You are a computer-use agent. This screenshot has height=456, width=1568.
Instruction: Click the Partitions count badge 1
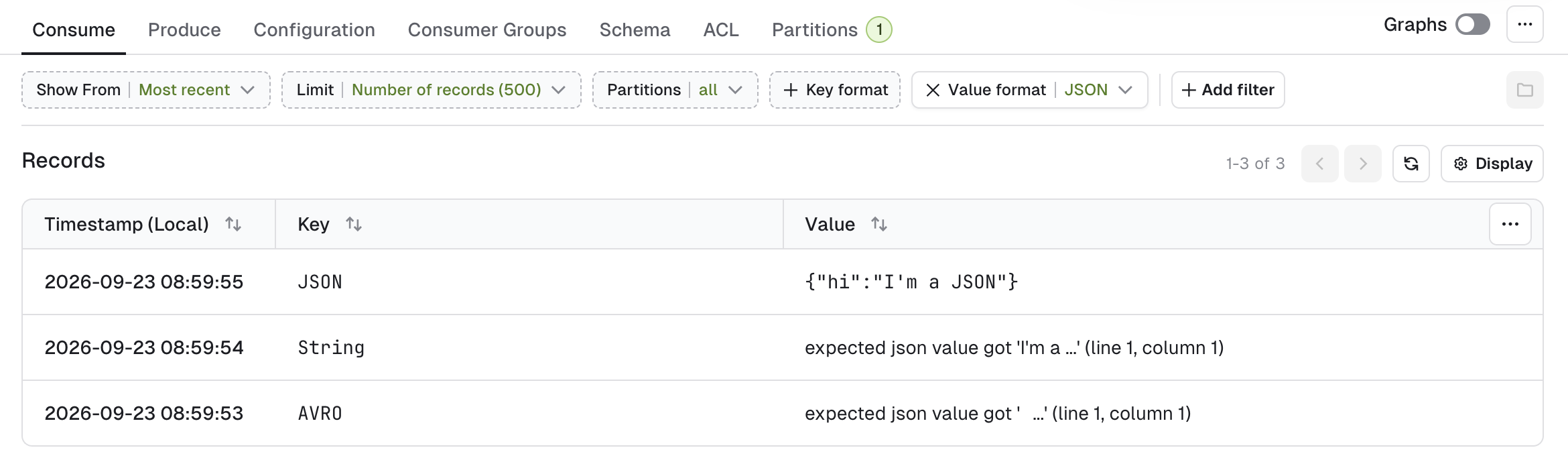(x=879, y=30)
